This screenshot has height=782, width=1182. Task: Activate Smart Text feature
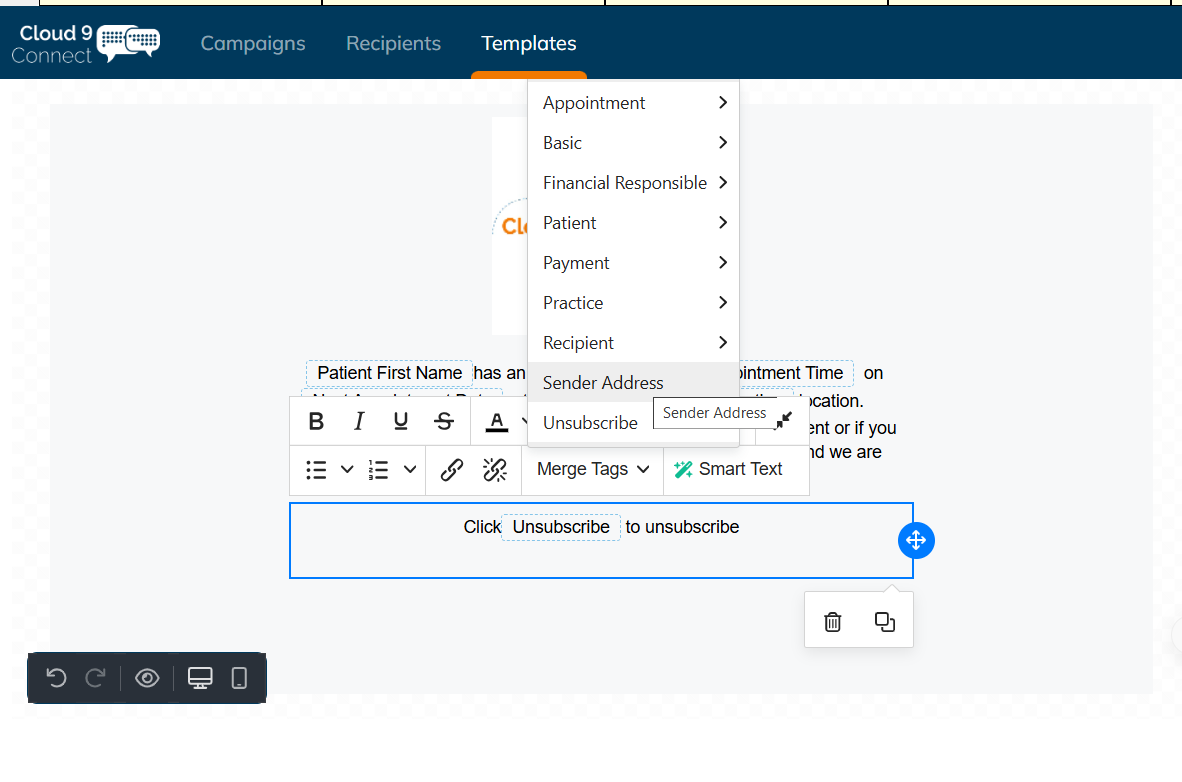[736, 469]
